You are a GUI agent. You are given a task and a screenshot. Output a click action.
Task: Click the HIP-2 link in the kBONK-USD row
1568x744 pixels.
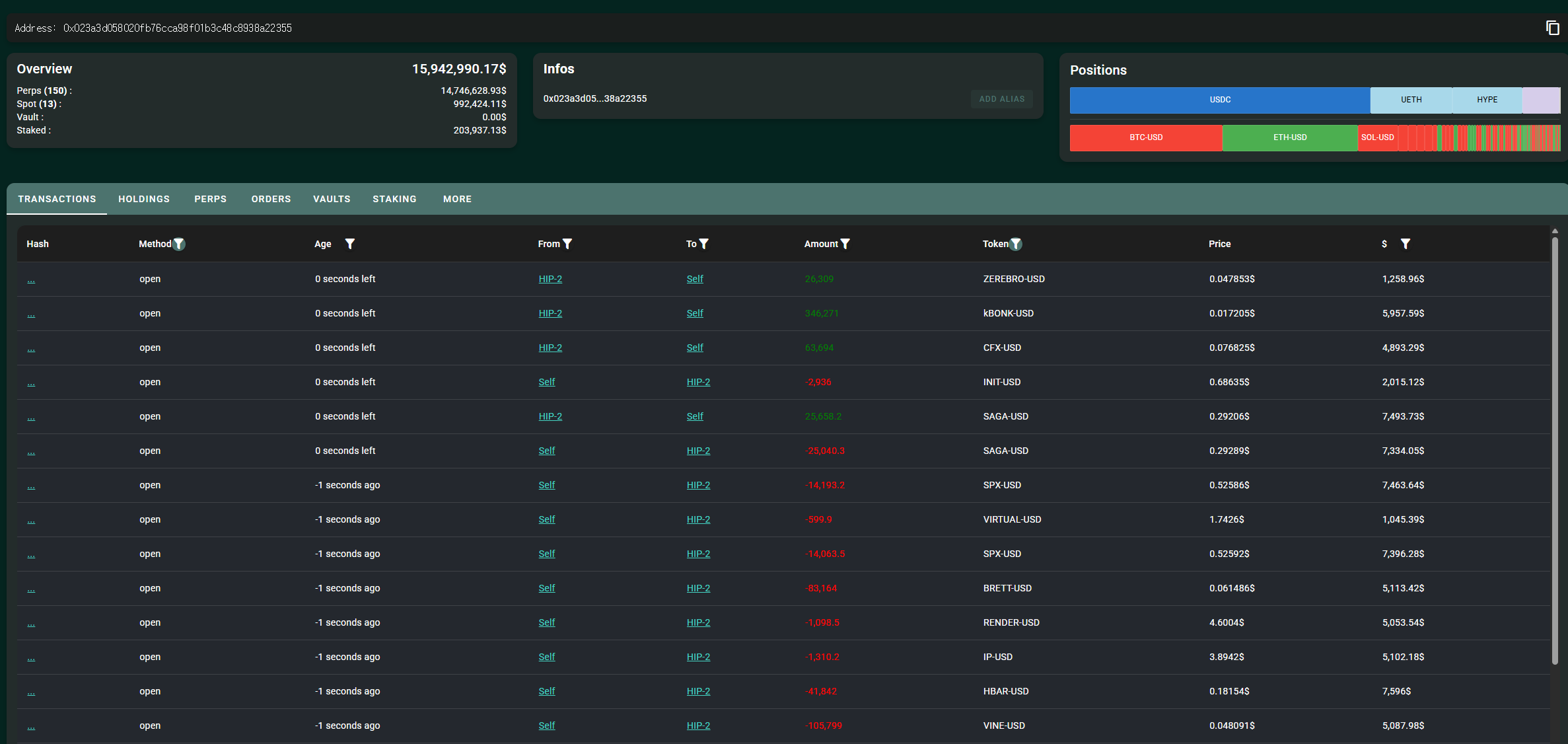(x=550, y=313)
